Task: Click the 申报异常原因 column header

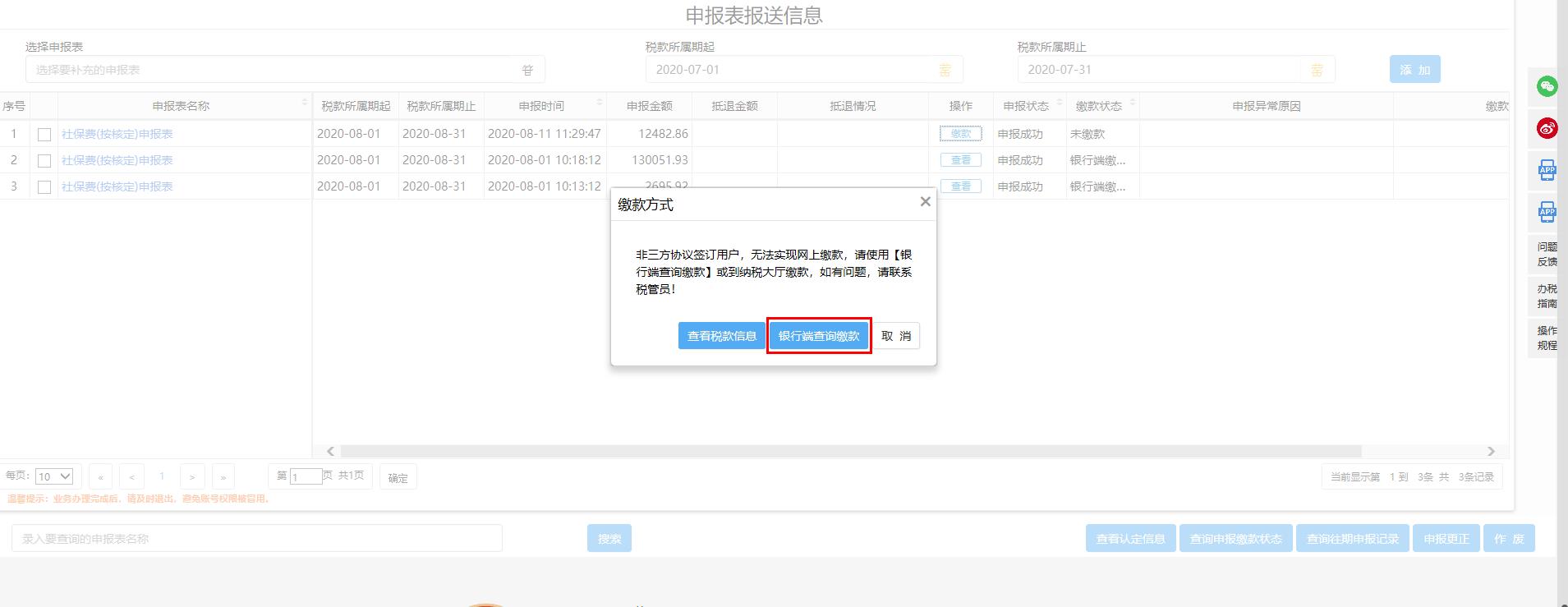Action: [x=1266, y=106]
